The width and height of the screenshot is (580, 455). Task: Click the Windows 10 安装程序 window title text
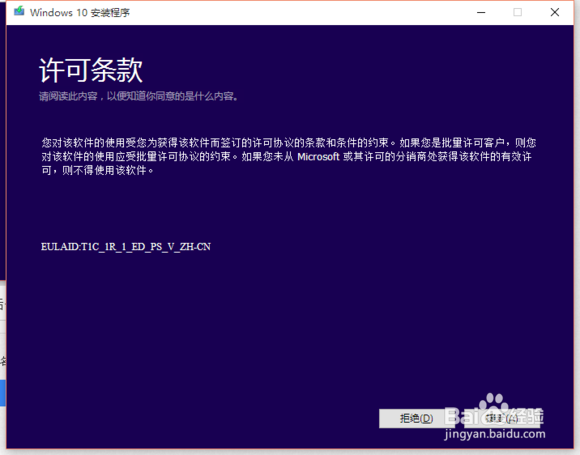80,13
